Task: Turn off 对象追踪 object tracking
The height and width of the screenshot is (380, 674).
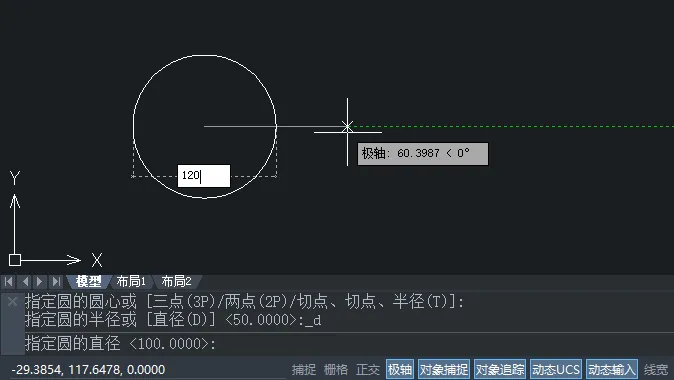Action: pyautogui.click(x=500, y=369)
